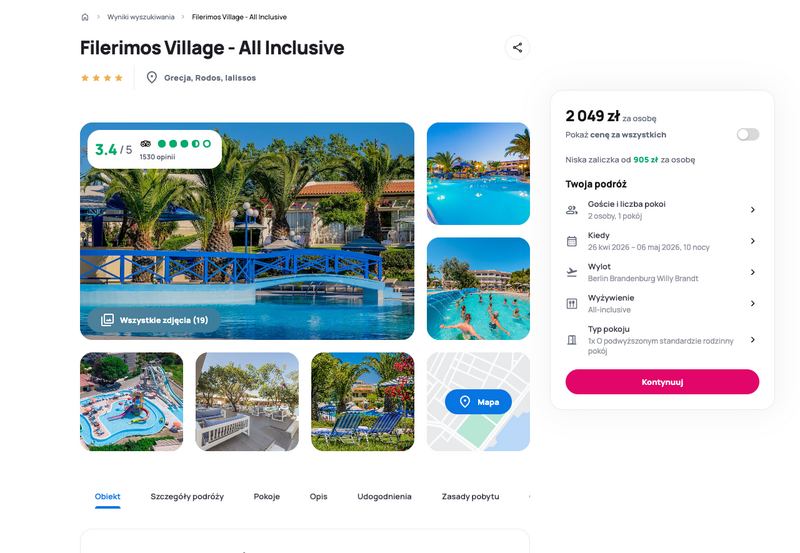800x553 pixels.
Task: Toggle Pokaż cenę za wszystkich switch
Action: [x=747, y=134]
